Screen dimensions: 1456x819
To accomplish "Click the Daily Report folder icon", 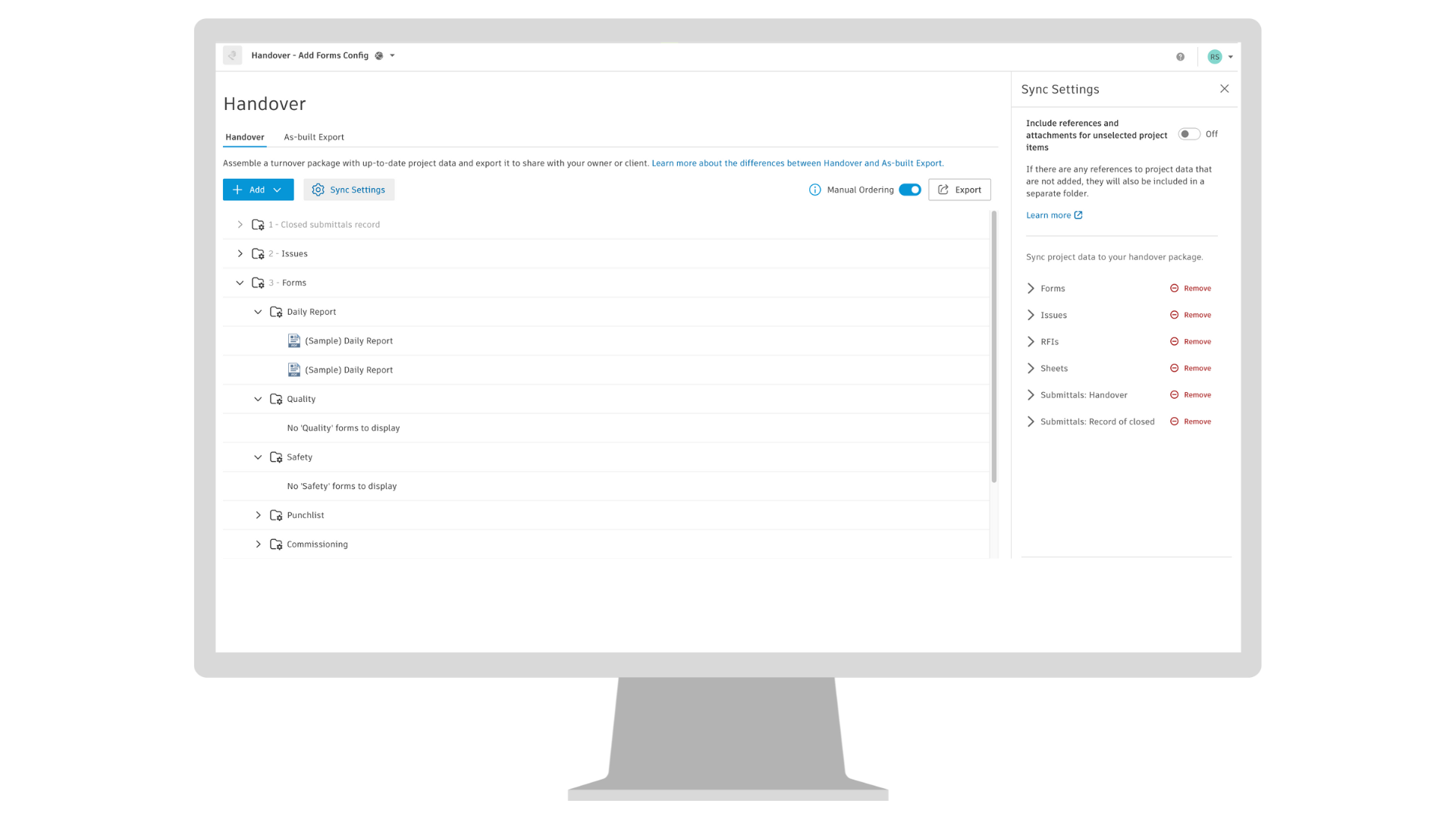I will tap(276, 312).
